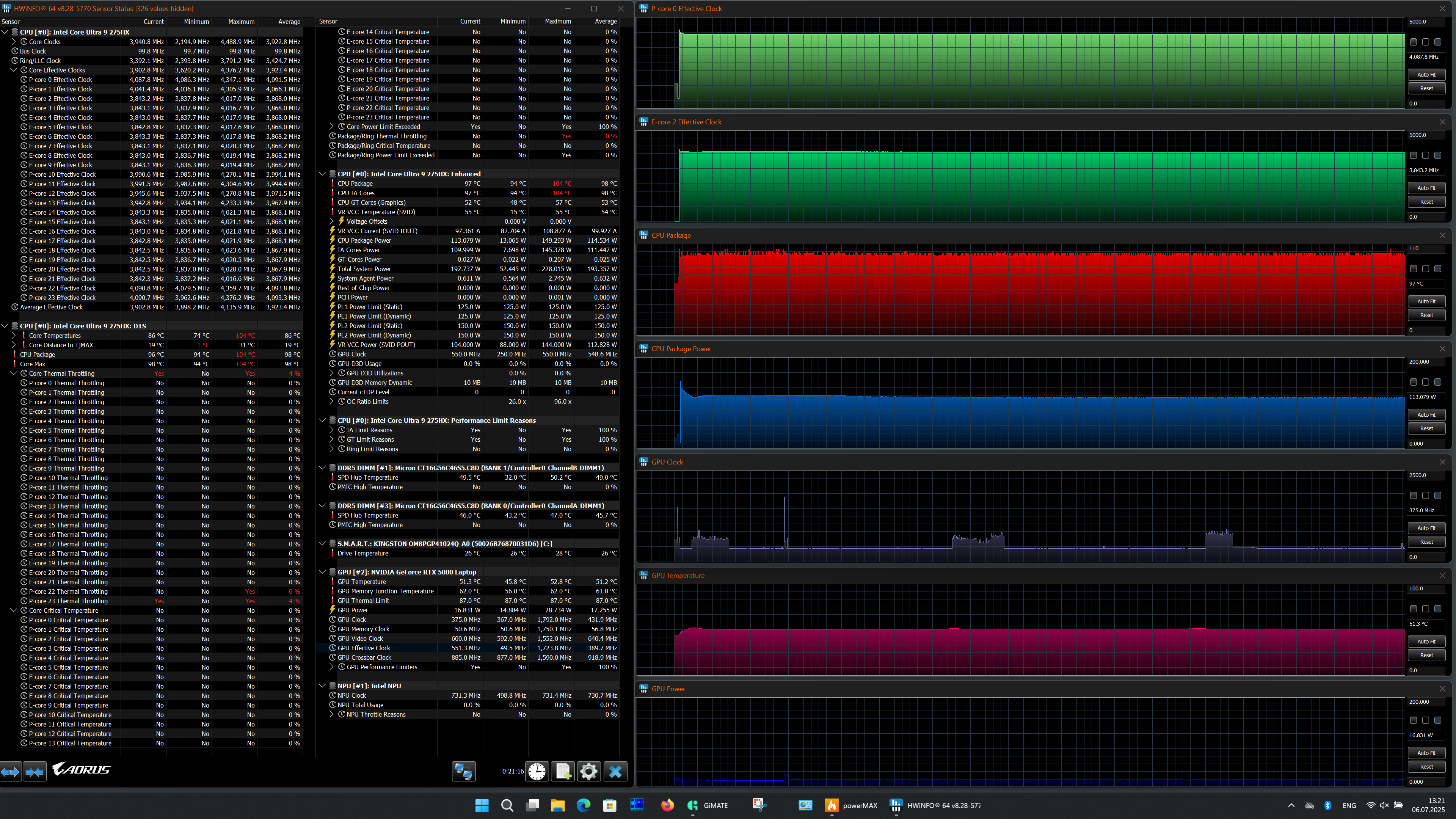Expand the IA Limit Reasons entry
Screen dimensions: 1456x819
coord(332,430)
